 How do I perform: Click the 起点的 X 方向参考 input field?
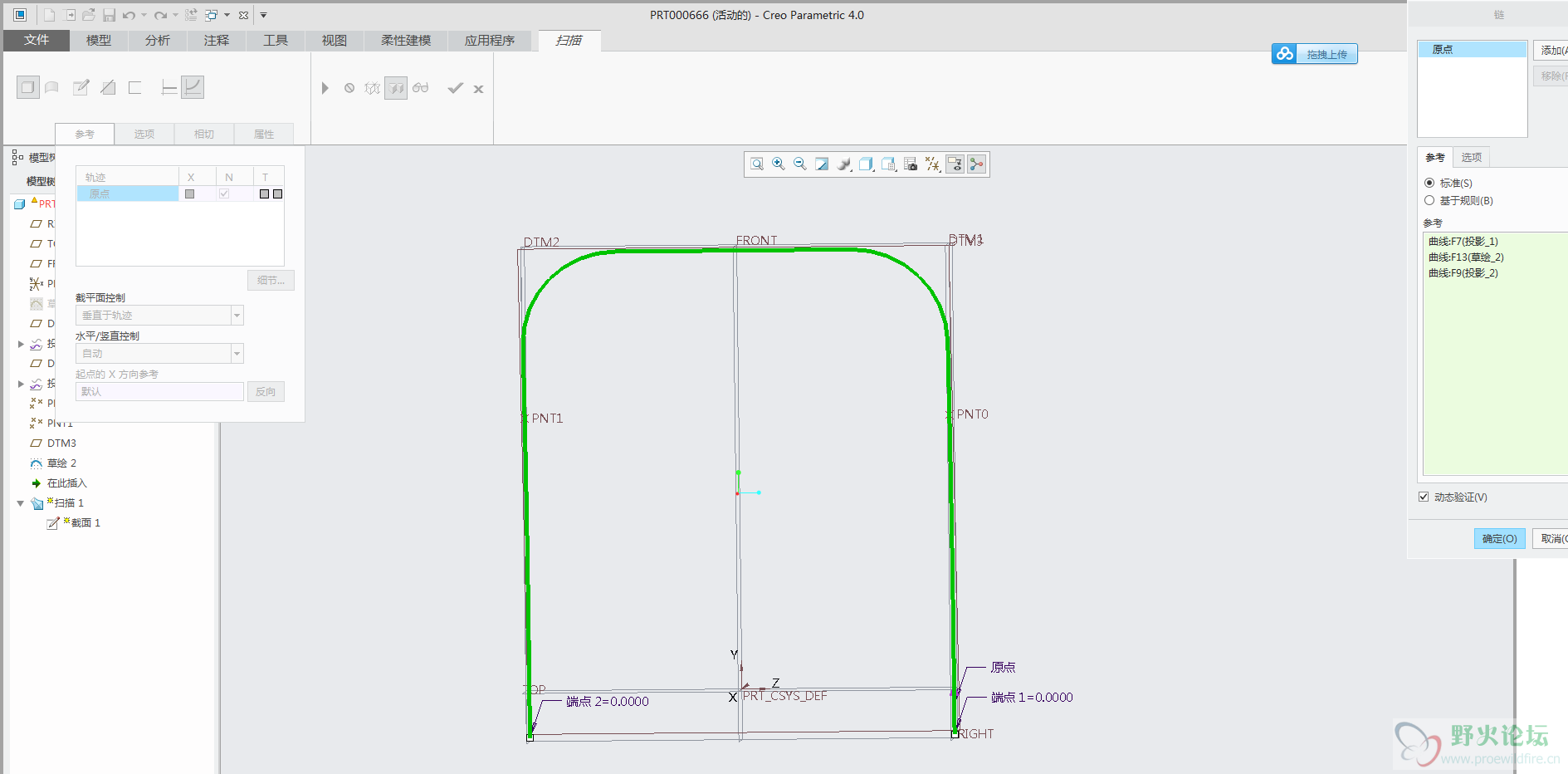pyautogui.click(x=159, y=391)
